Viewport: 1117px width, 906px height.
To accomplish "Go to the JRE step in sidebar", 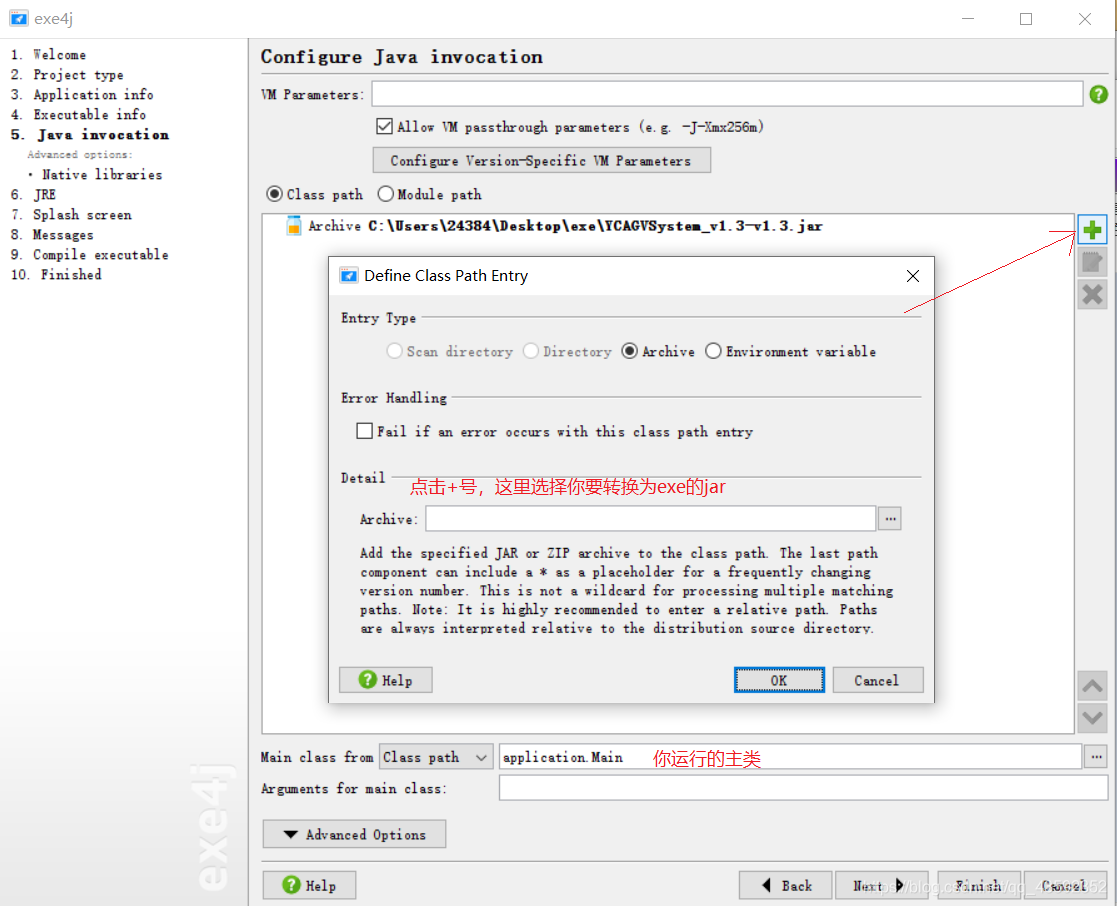I will click(x=44, y=194).
